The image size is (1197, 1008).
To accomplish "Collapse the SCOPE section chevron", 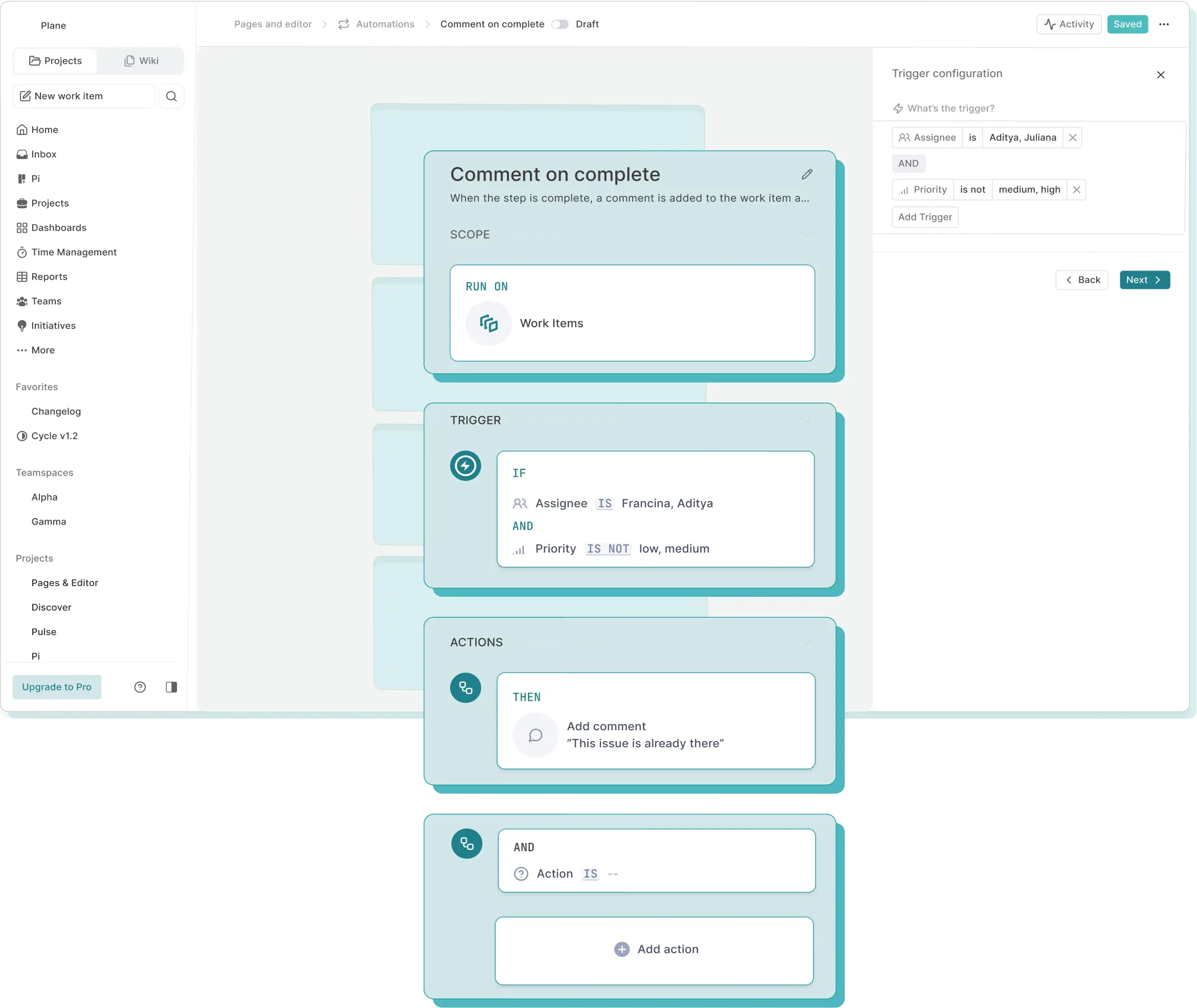I will (x=807, y=235).
